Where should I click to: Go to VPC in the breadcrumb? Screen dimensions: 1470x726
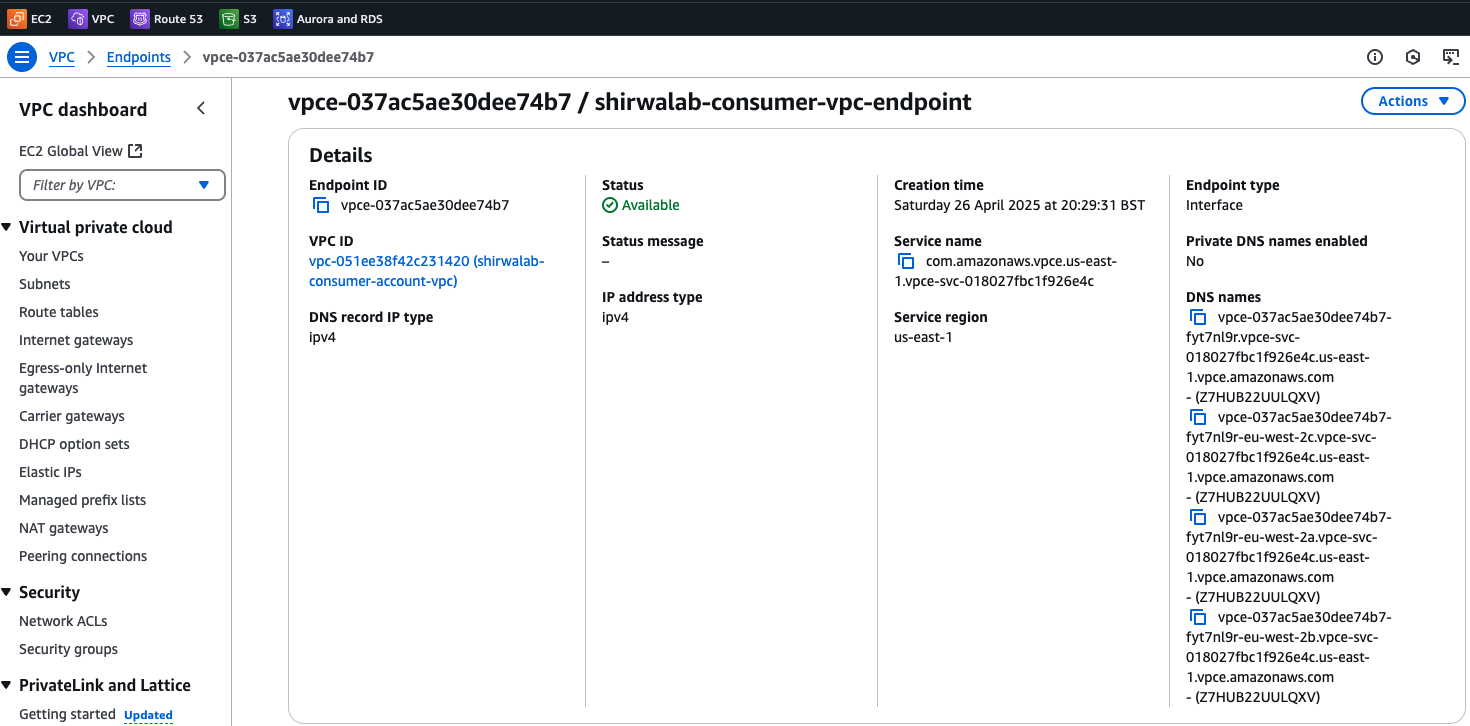coord(62,57)
